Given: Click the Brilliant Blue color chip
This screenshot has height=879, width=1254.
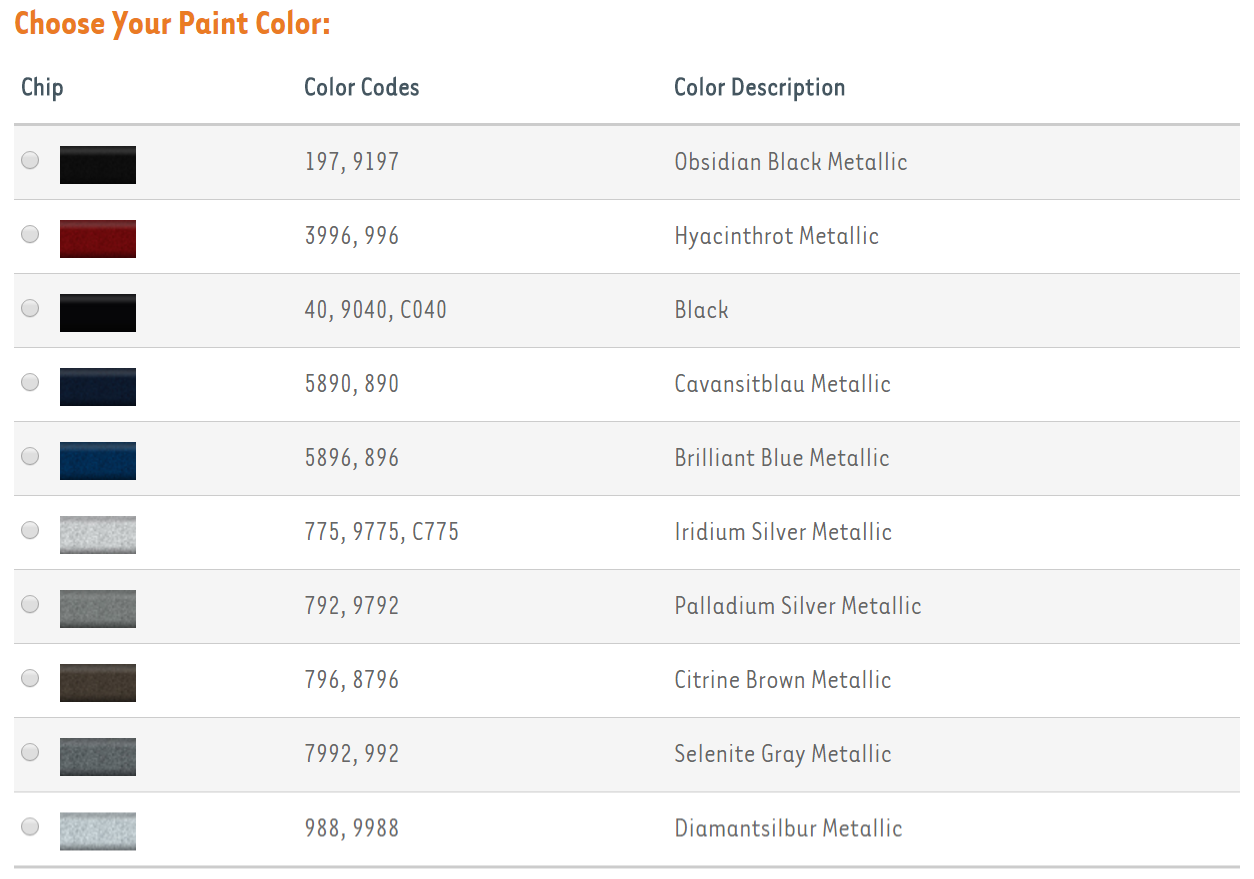Looking at the screenshot, I should tap(98, 461).
